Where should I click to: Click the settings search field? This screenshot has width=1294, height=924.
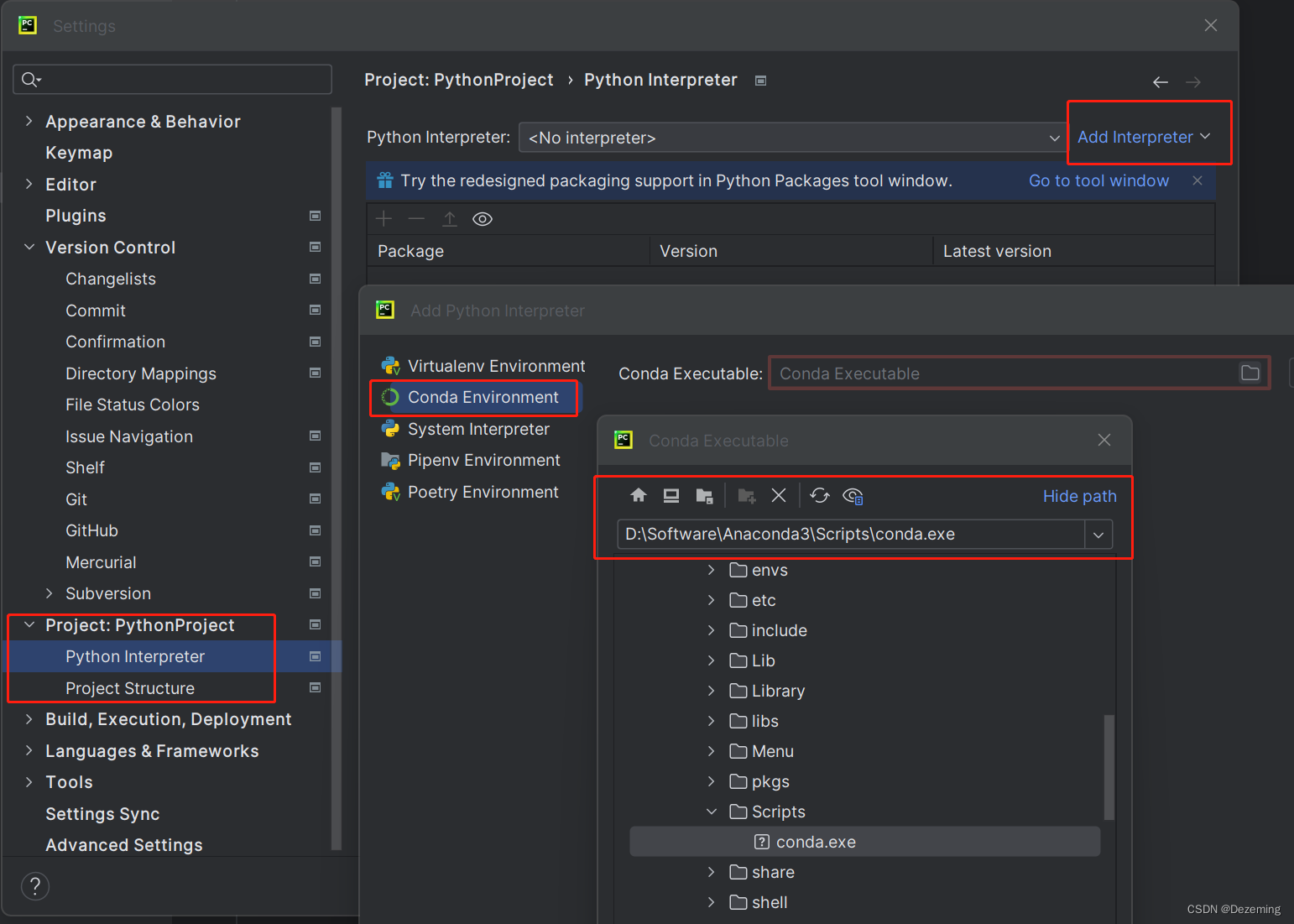172,79
